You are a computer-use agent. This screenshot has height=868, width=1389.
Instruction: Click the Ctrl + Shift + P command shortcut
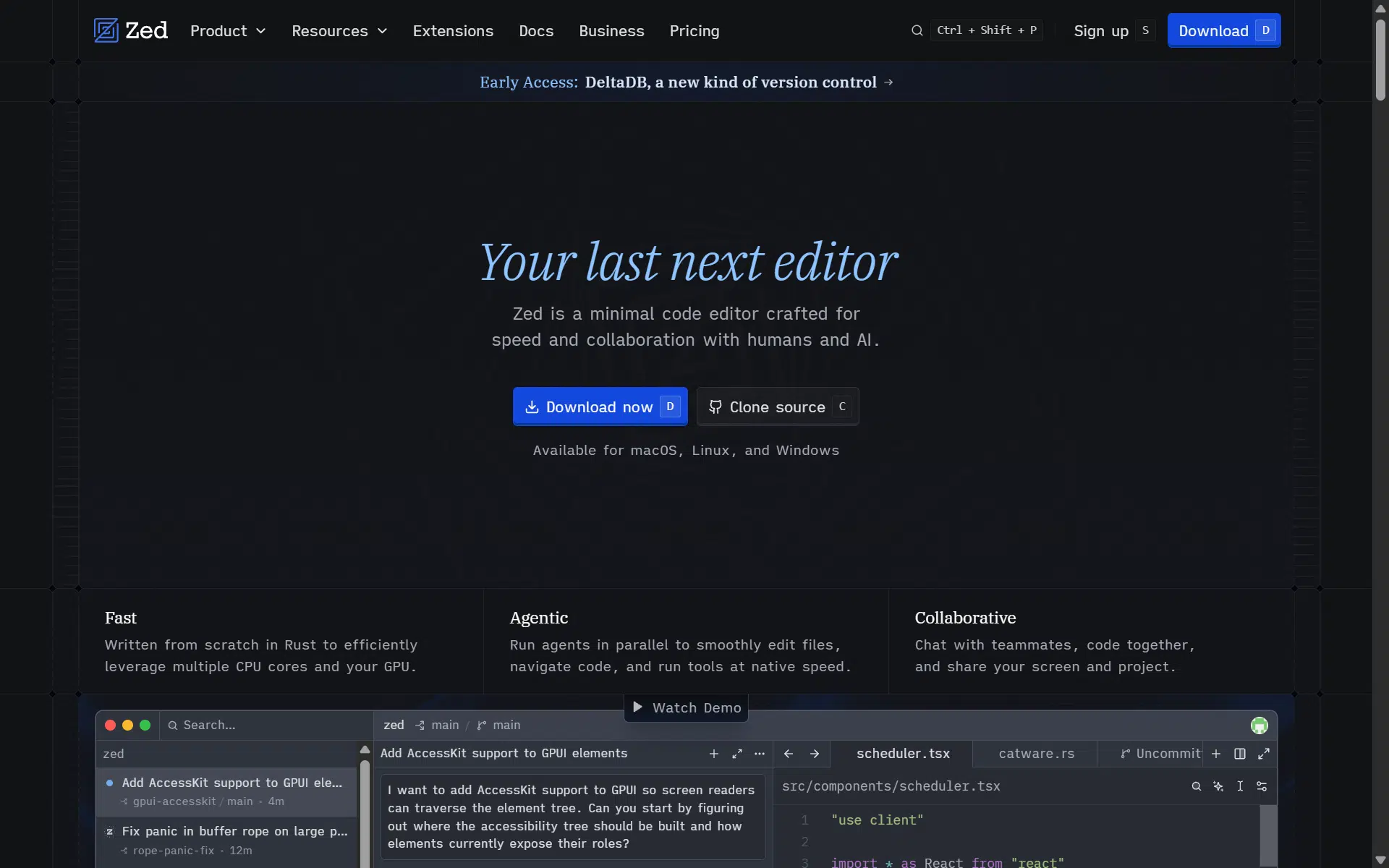(x=986, y=30)
